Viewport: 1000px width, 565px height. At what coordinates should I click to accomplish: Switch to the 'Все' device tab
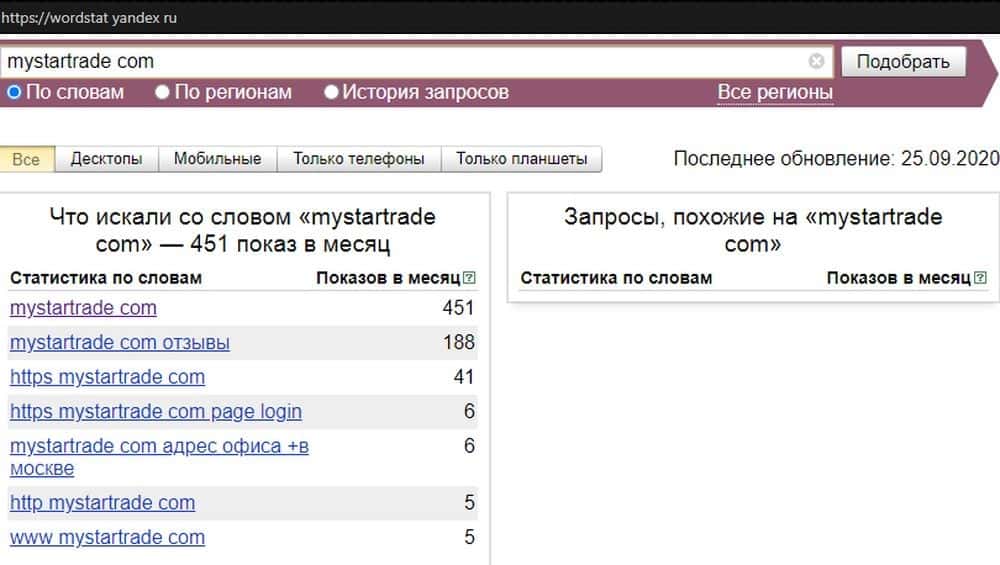point(27,159)
